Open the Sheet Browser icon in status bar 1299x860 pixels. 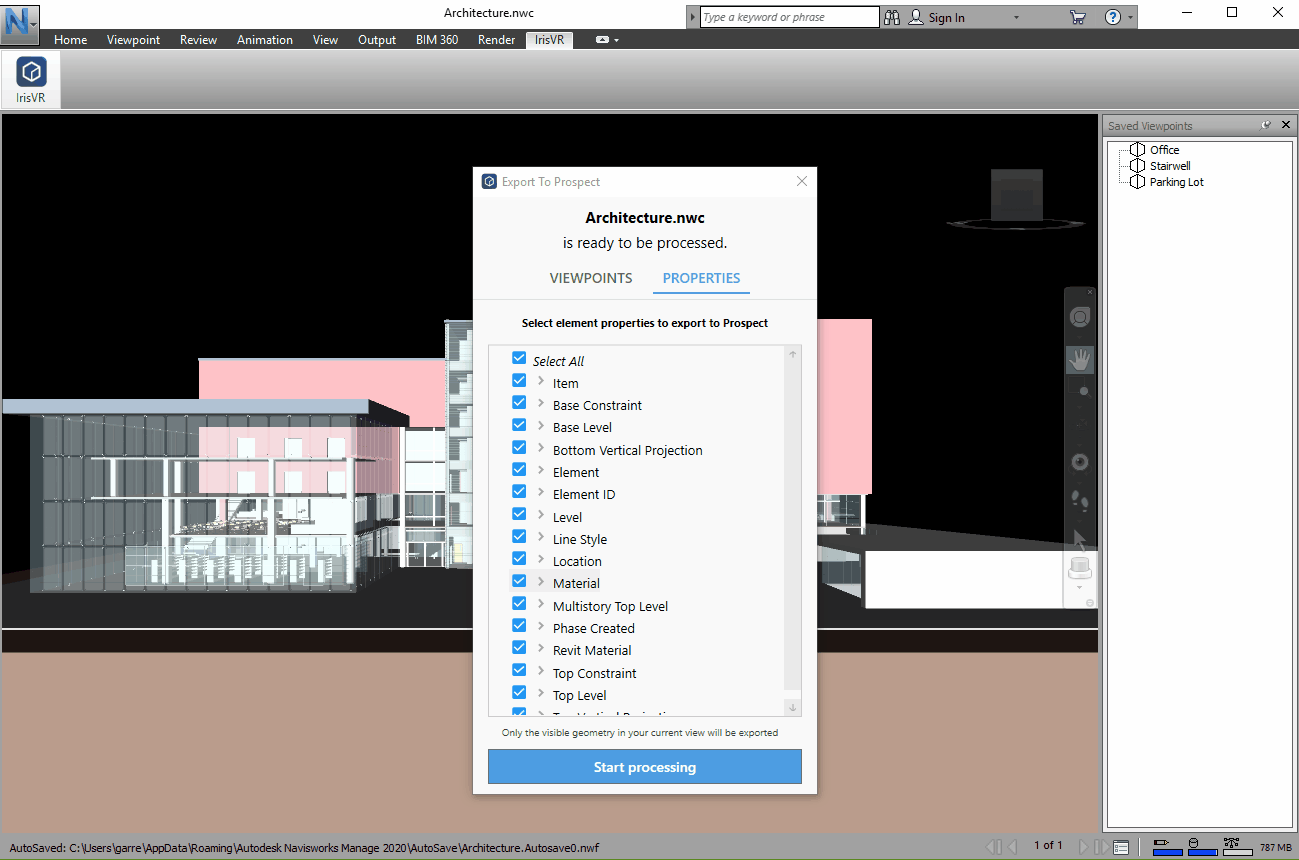coord(1121,847)
